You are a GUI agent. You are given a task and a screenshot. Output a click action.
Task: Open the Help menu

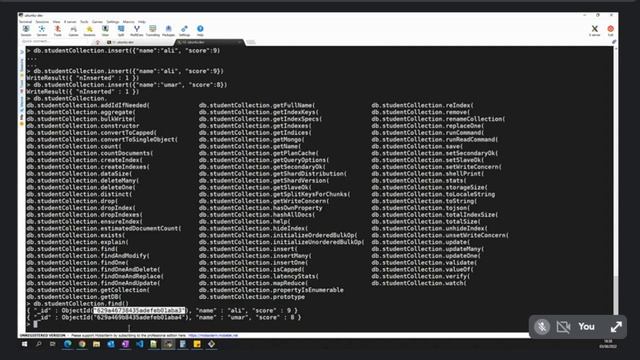click(x=142, y=22)
